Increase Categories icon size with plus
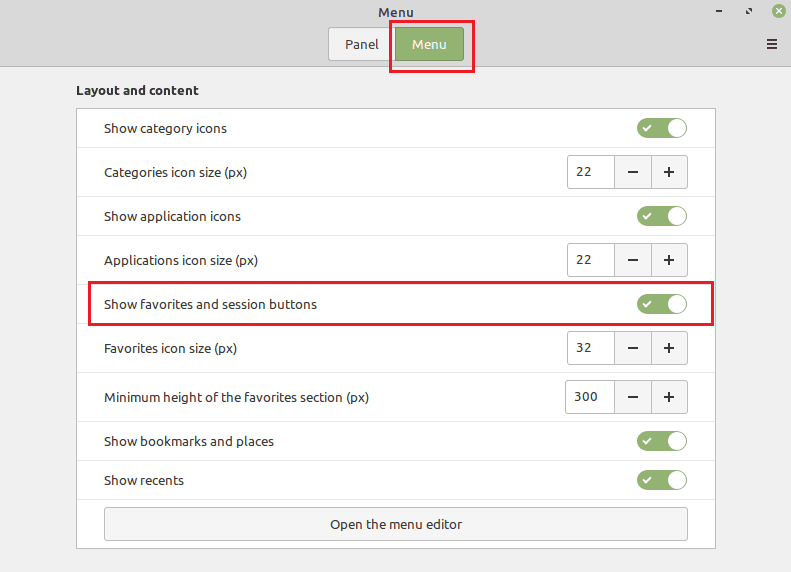This screenshot has height=572, width=791. pos(669,172)
